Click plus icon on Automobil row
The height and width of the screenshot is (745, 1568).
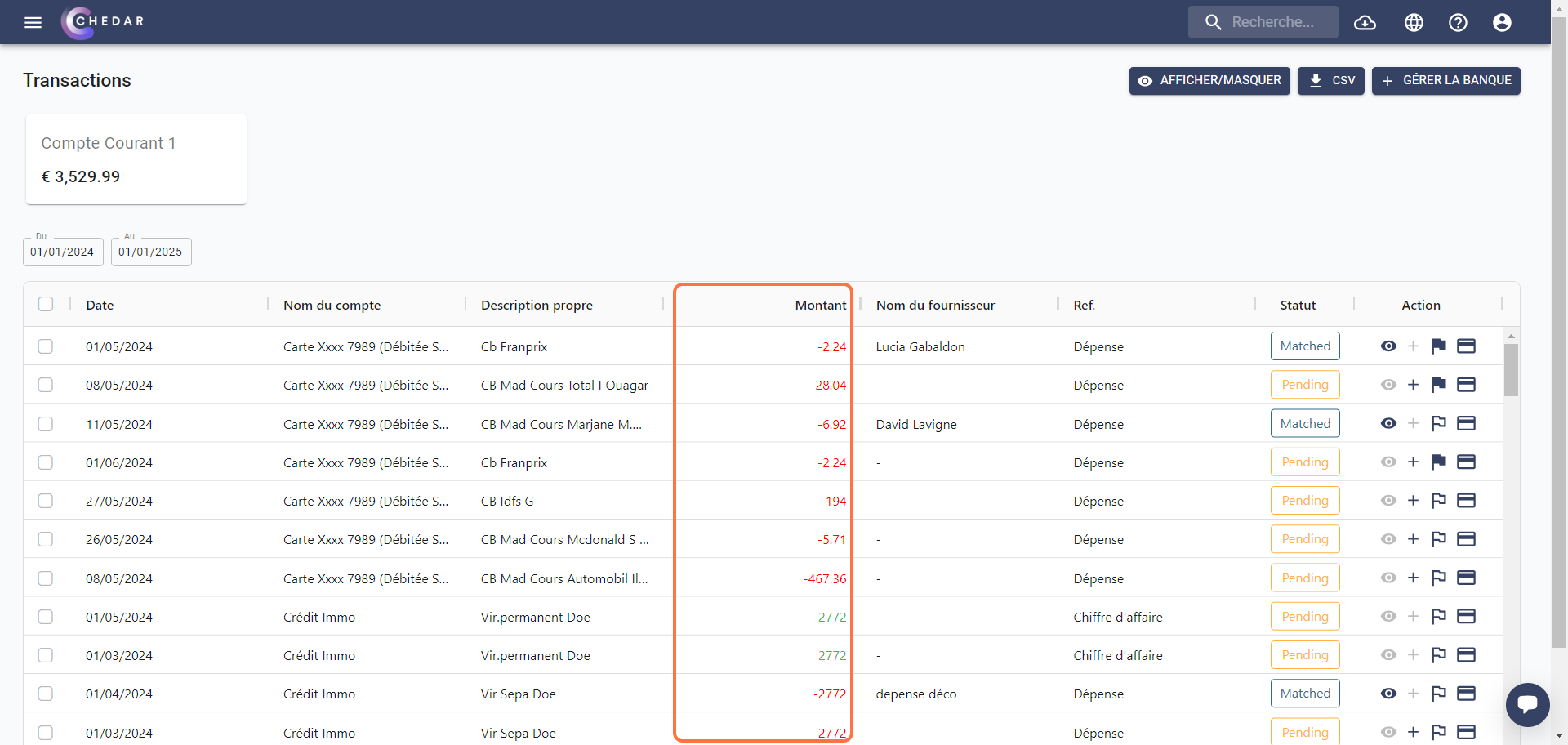tap(1413, 578)
